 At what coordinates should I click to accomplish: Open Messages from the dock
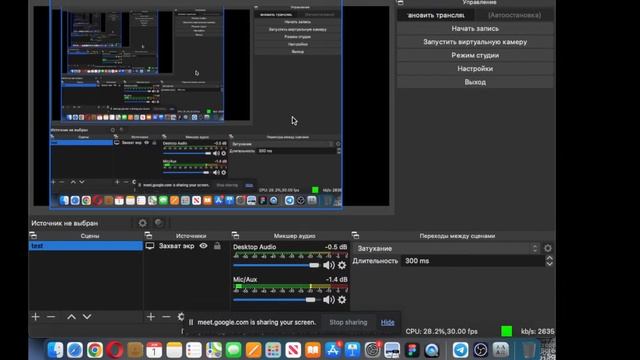(x=233, y=350)
